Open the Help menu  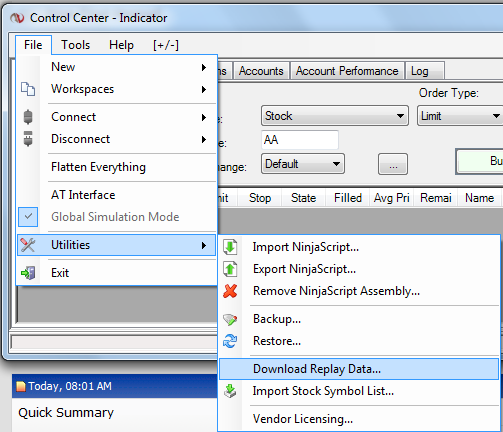[x=121, y=45]
